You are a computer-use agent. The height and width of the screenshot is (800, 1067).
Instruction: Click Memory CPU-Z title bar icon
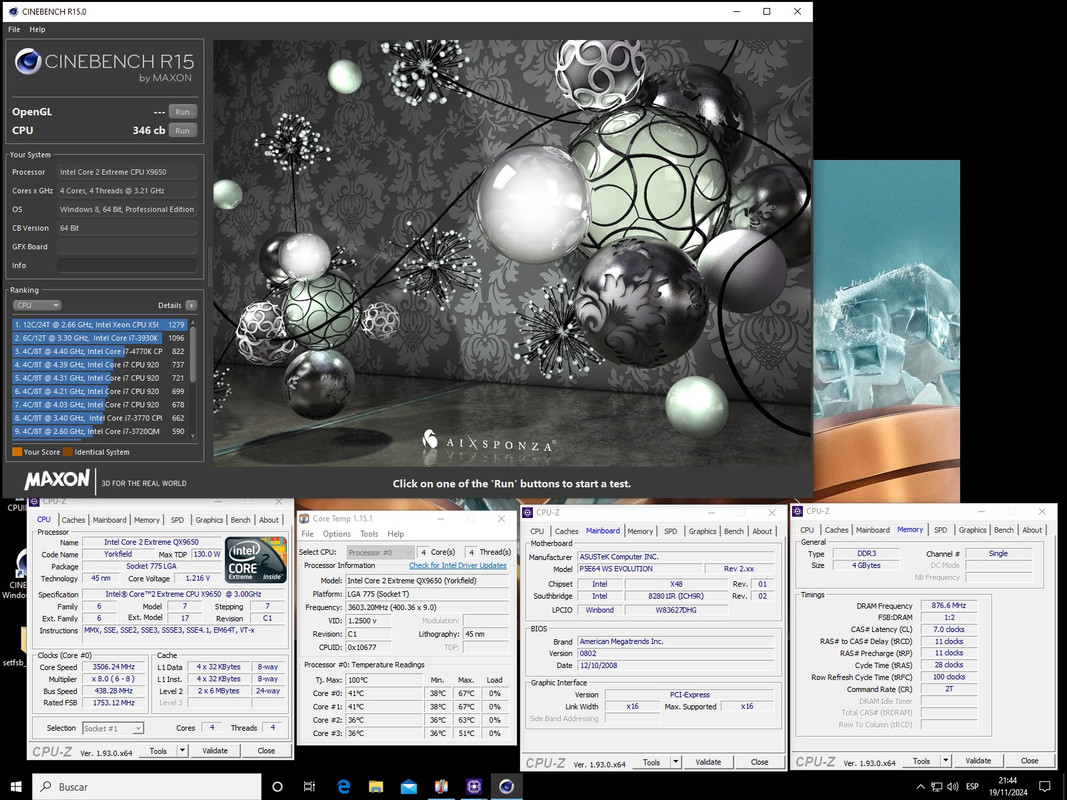(x=798, y=511)
